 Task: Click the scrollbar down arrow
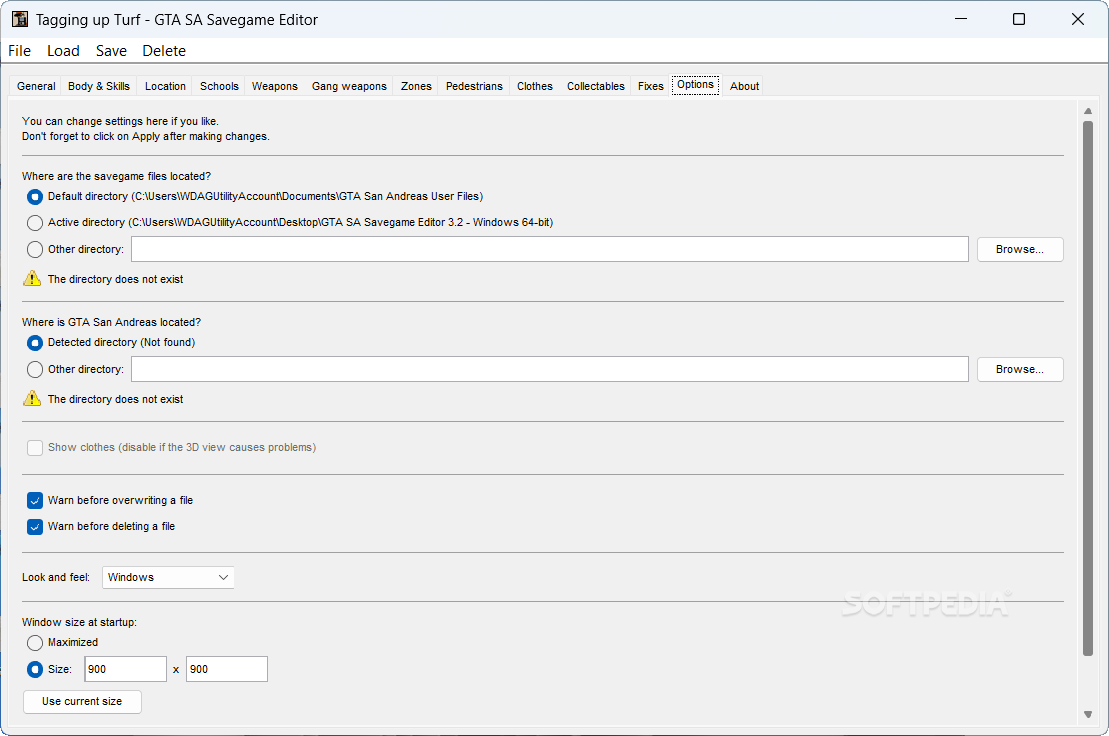(x=1088, y=715)
